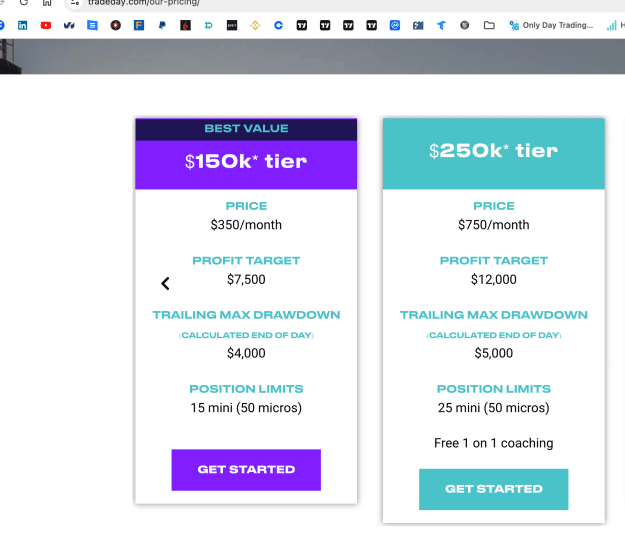Image resolution: width=625 pixels, height=536 pixels.
Task: Open the LinkedIn bookmark
Action: 23,26
